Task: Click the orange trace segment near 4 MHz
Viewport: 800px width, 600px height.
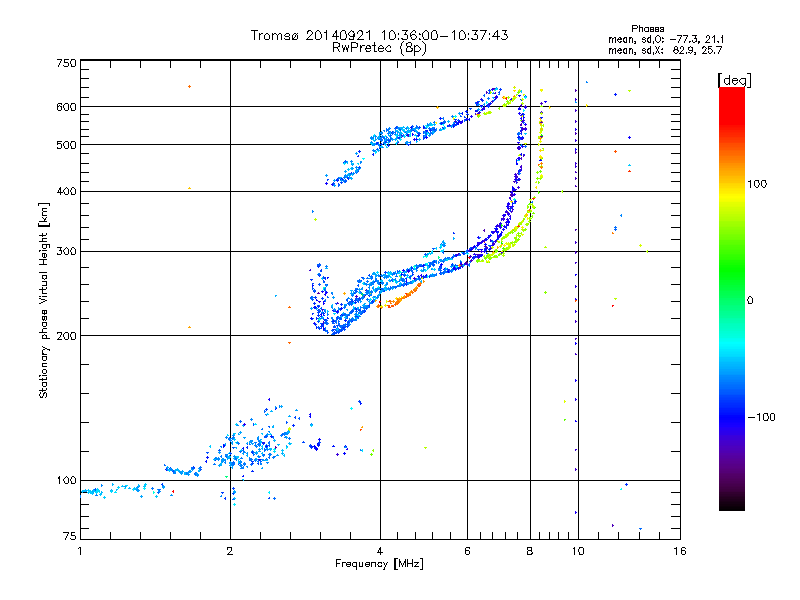Action: (x=399, y=297)
